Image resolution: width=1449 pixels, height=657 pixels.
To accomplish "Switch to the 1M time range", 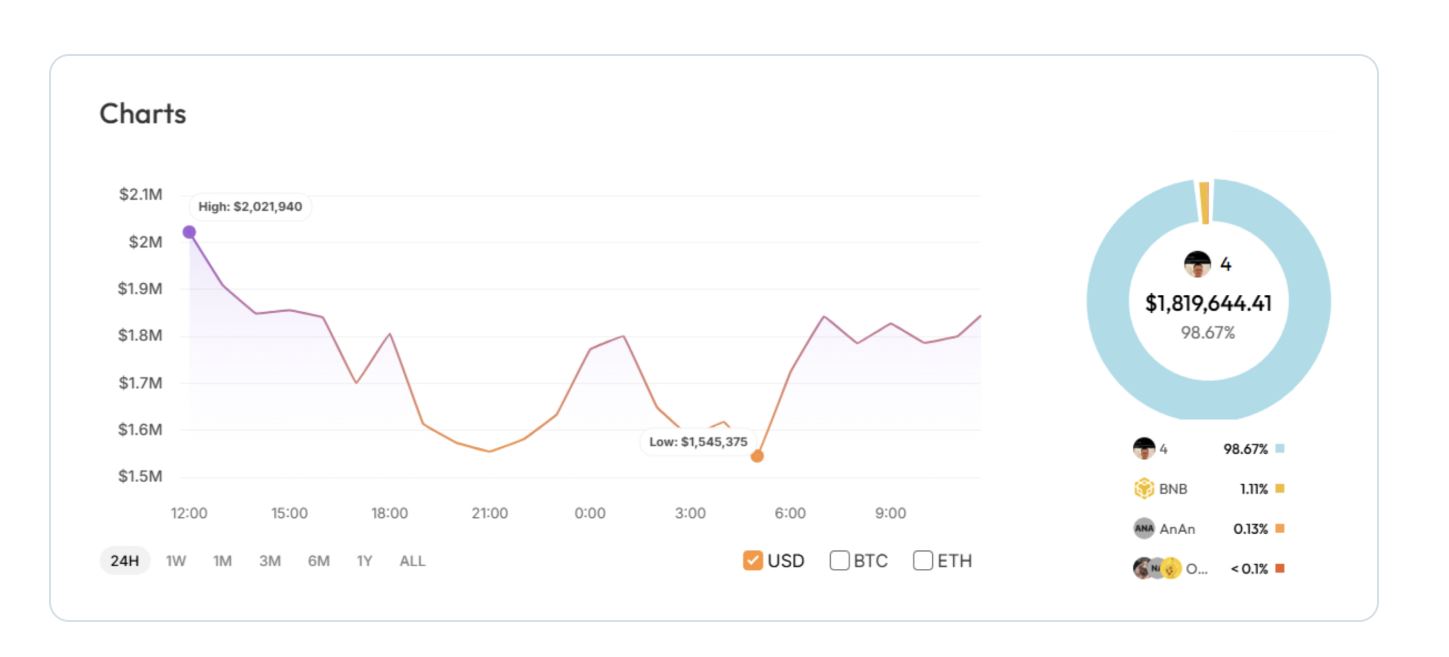I will point(222,561).
